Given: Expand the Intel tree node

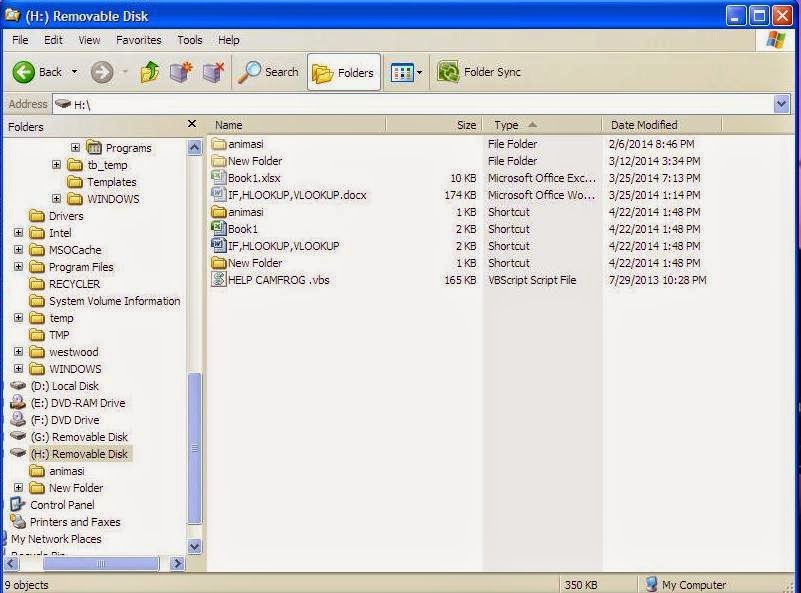Looking at the screenshot, I should [18, 233].
